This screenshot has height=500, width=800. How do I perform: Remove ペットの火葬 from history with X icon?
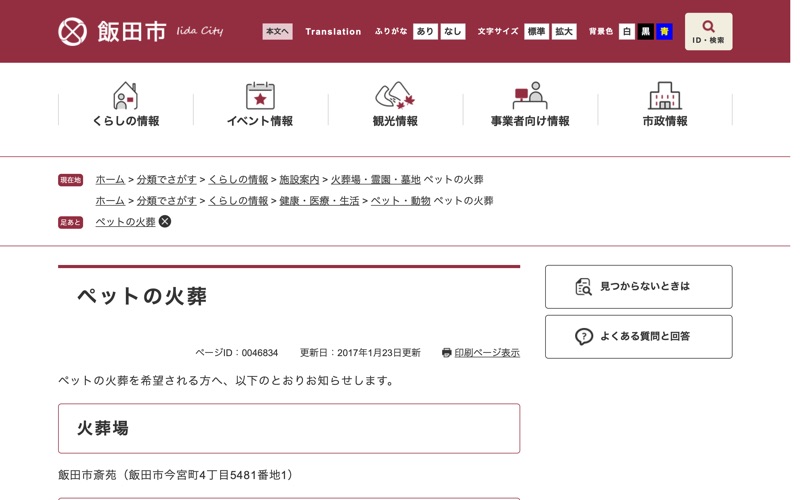coord(165,221)
